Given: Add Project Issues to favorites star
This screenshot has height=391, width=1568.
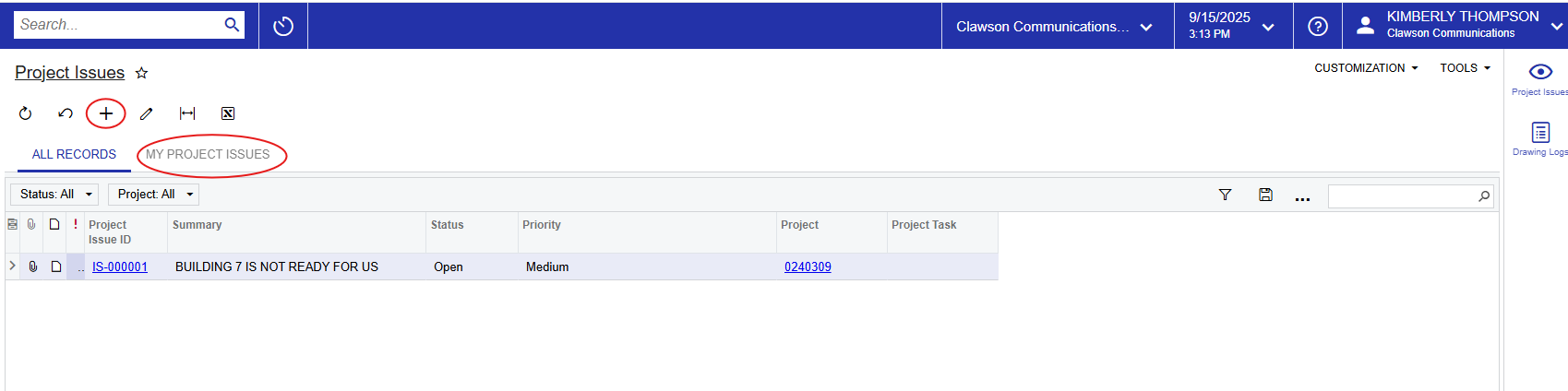Looking at the screenshot, I should [x=141, y=73].
